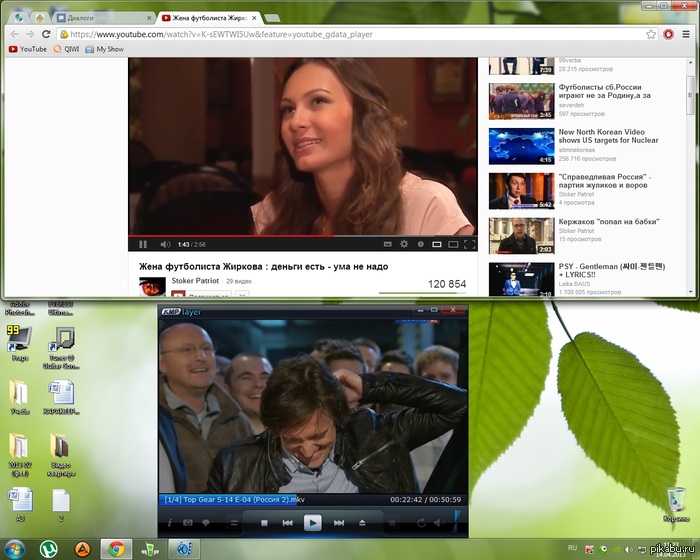Play the video in KMPlayer

click(x=312, y=522)
